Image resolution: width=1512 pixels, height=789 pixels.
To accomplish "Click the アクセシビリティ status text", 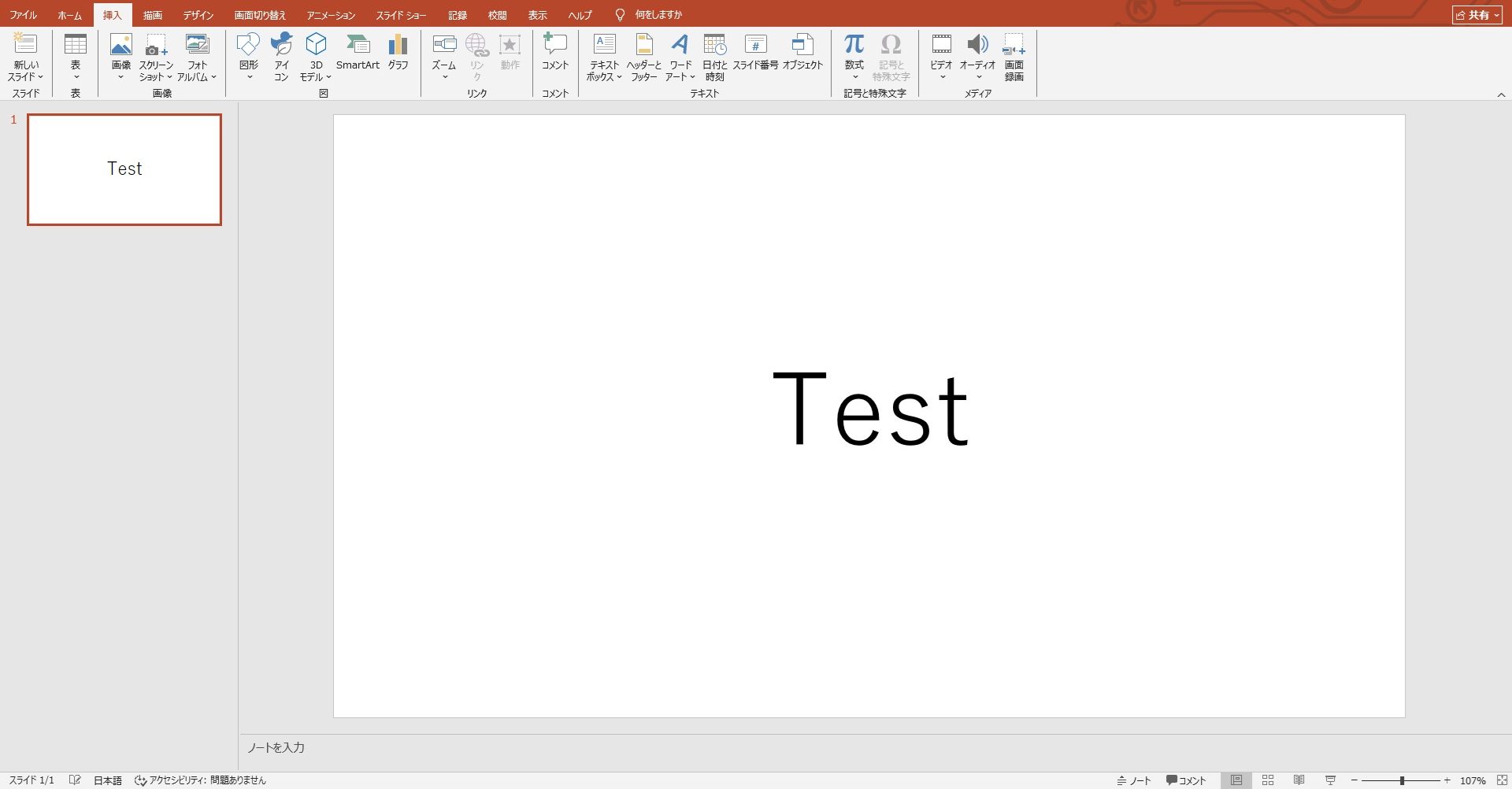I will [200, 780].
